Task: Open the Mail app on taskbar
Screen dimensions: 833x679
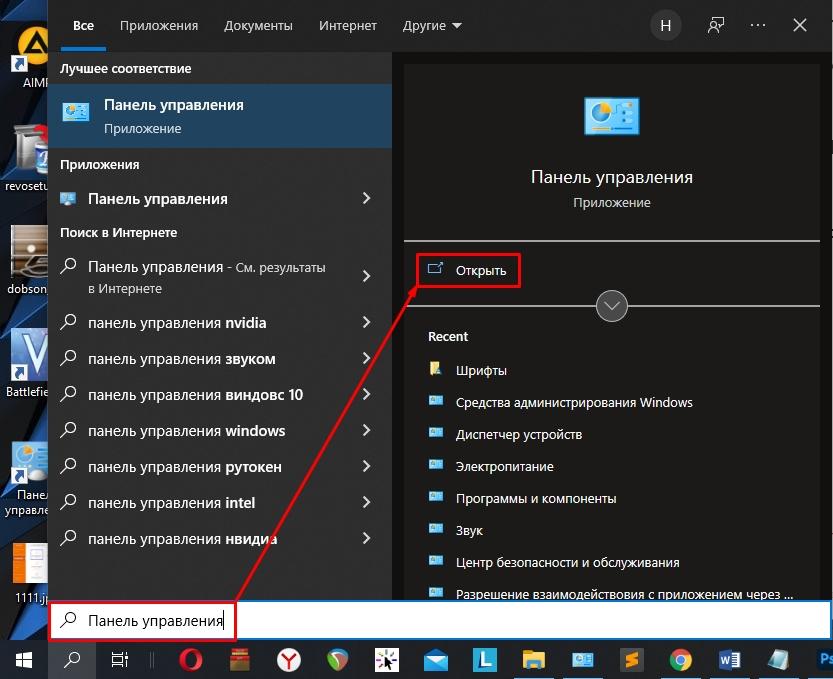Action: click(436, 661)
